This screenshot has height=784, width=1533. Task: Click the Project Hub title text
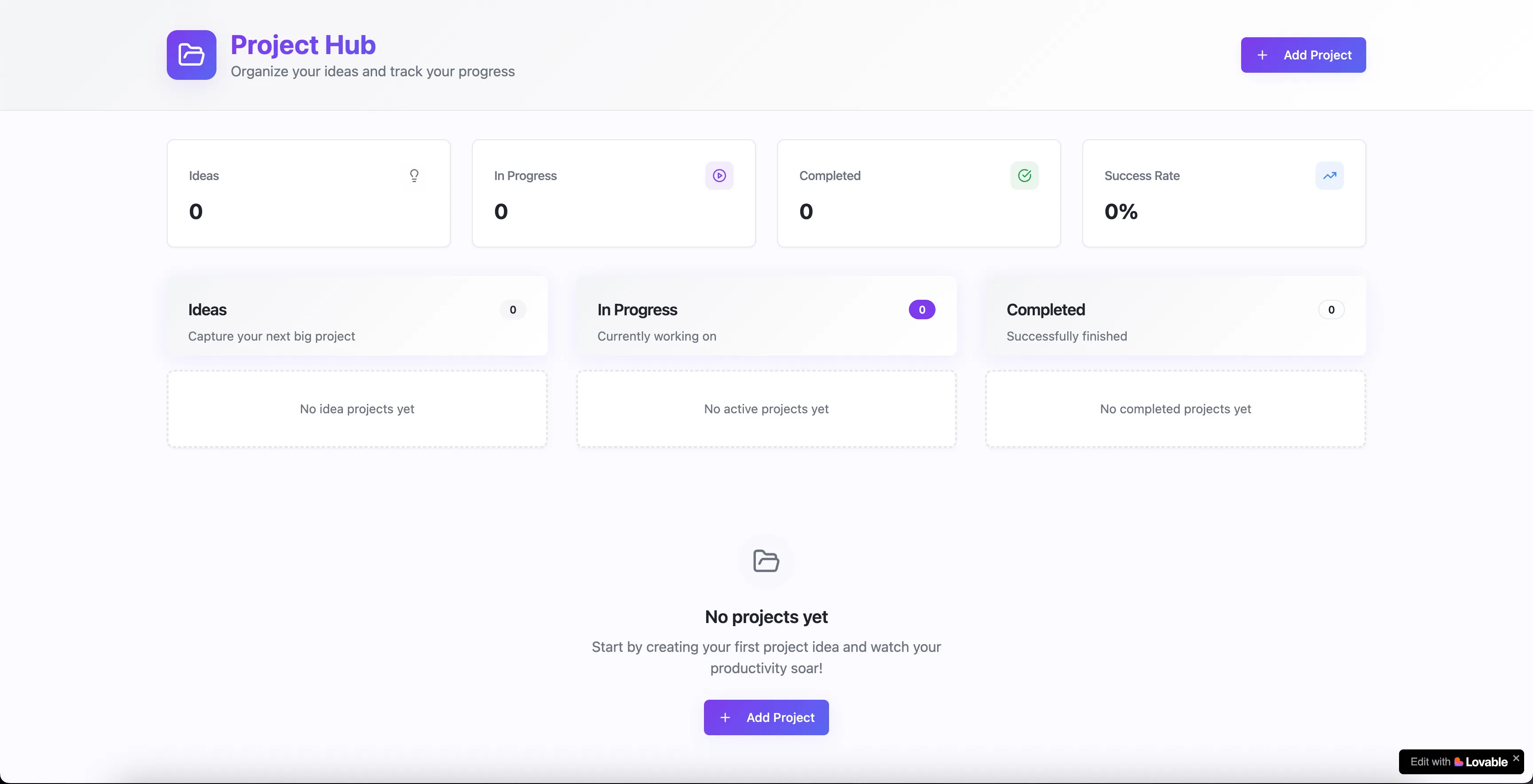pyautogui.click(x=303, y=45)
